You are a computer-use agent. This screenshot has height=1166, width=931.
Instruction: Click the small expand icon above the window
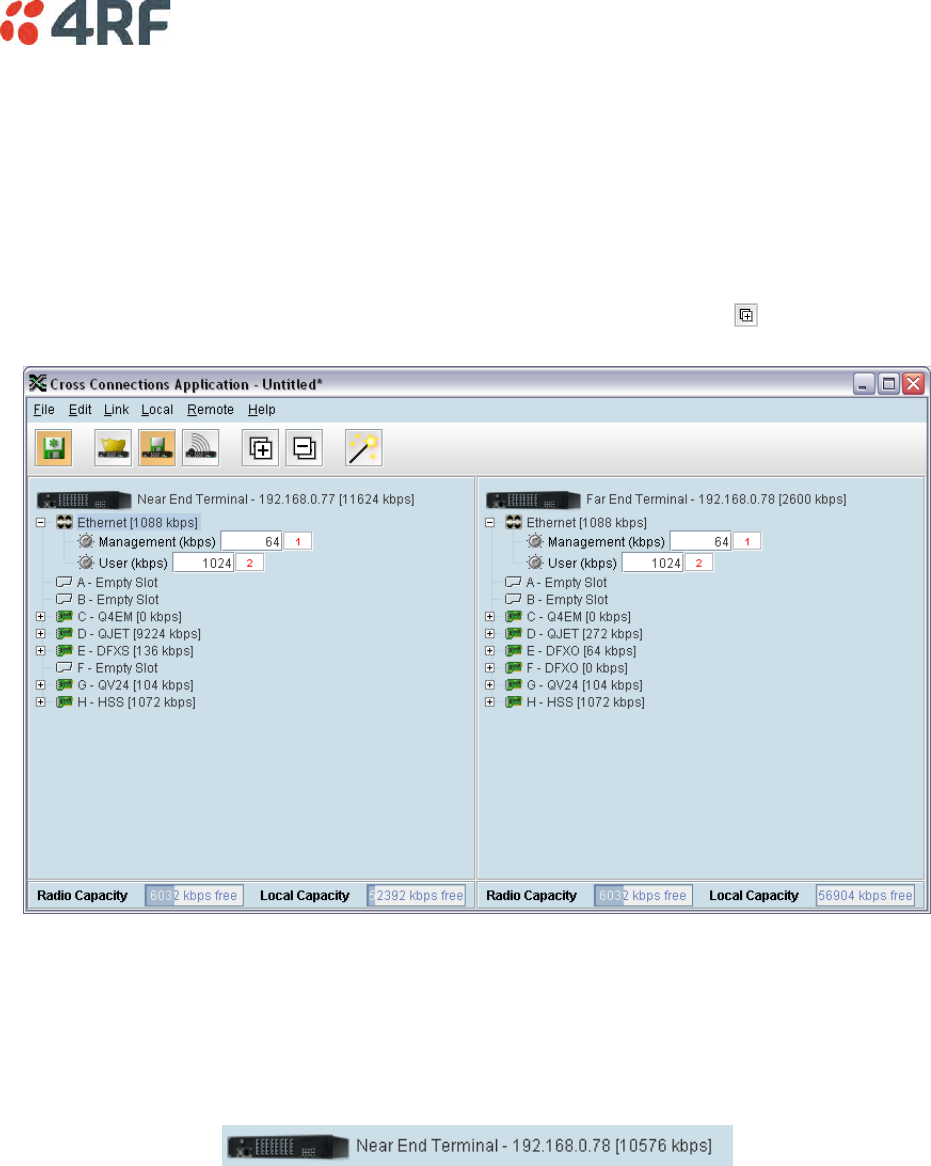pyautogui.click(x=746, y=315)
